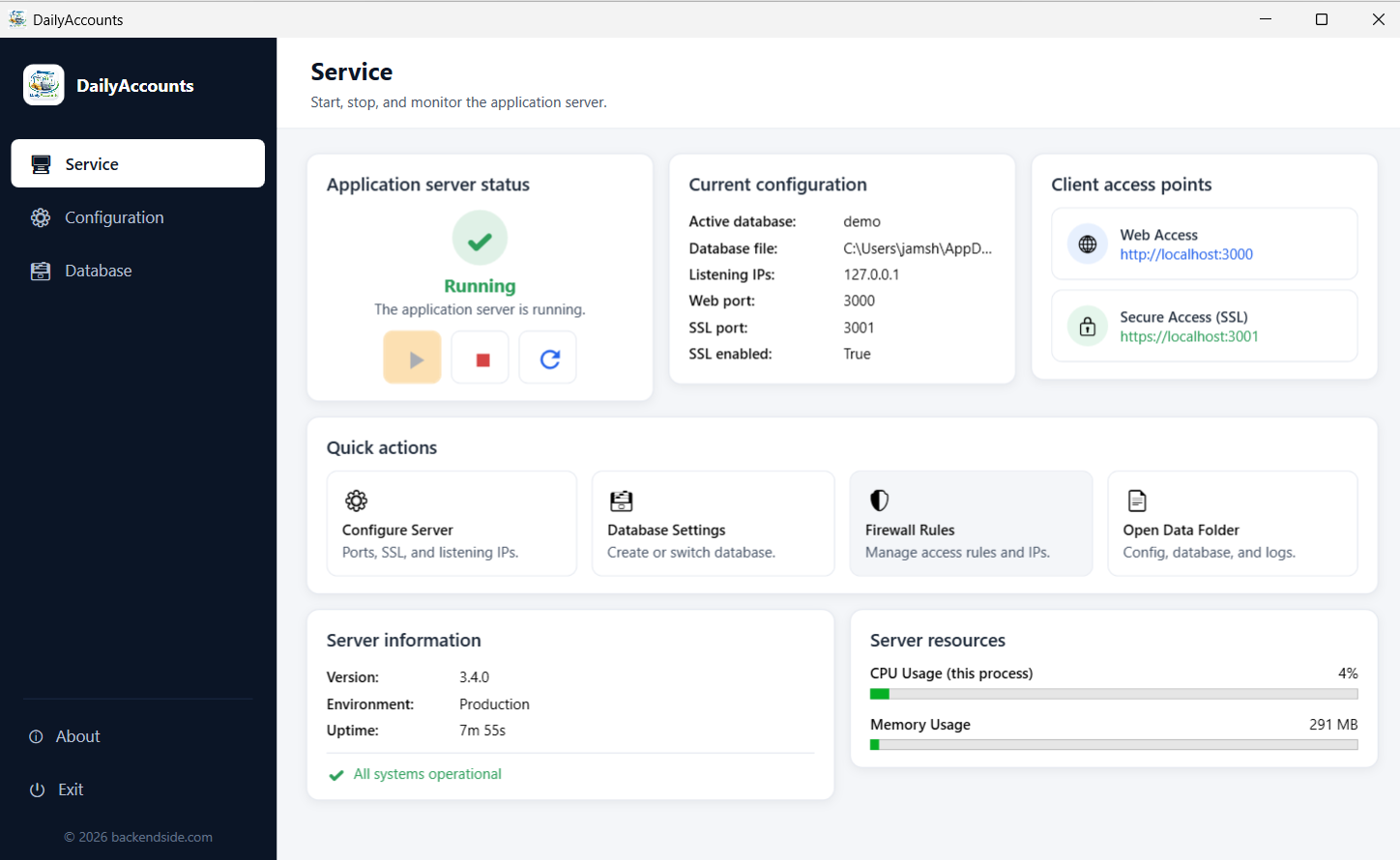Click the 'Running' status text

tap(480, 286)
